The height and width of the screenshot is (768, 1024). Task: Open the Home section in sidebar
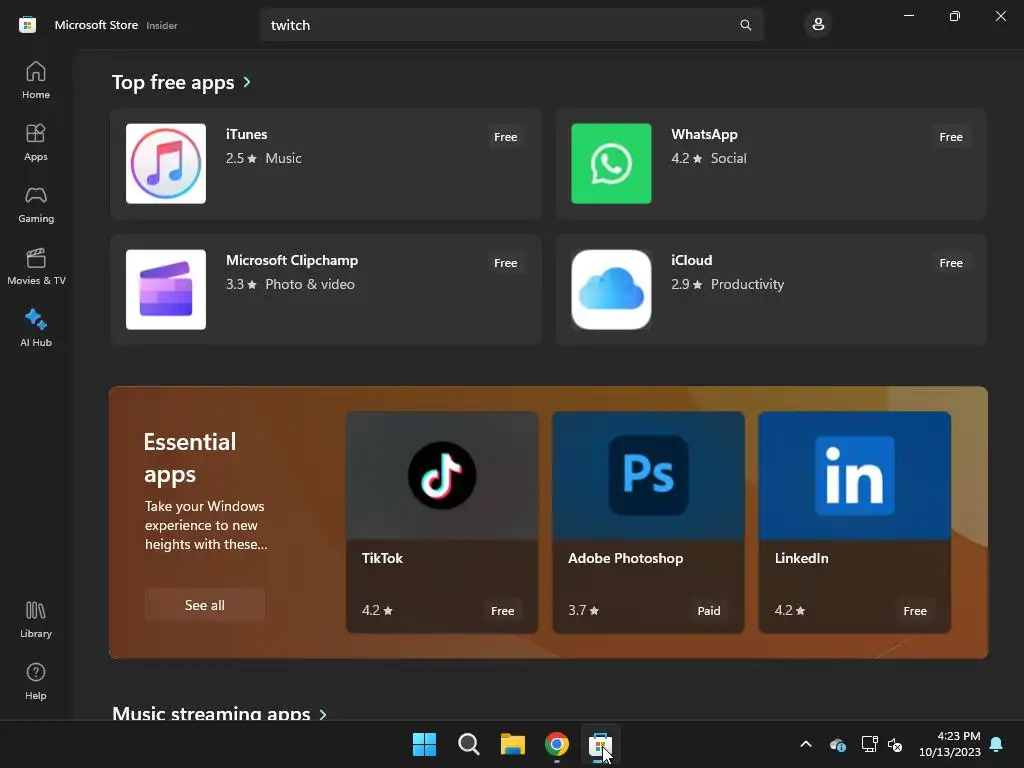(36, 80)
